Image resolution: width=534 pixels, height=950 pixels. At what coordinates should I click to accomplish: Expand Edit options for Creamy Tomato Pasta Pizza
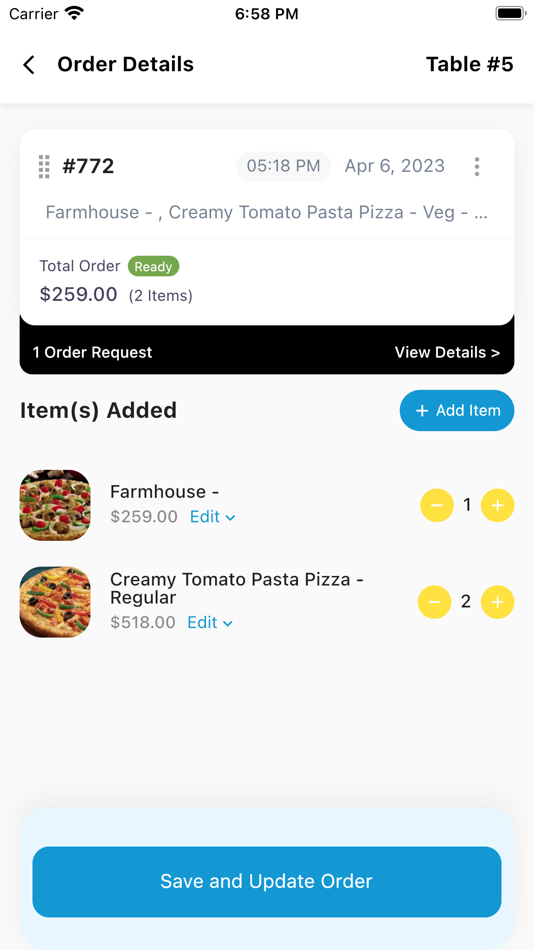[x=210, y=623]
